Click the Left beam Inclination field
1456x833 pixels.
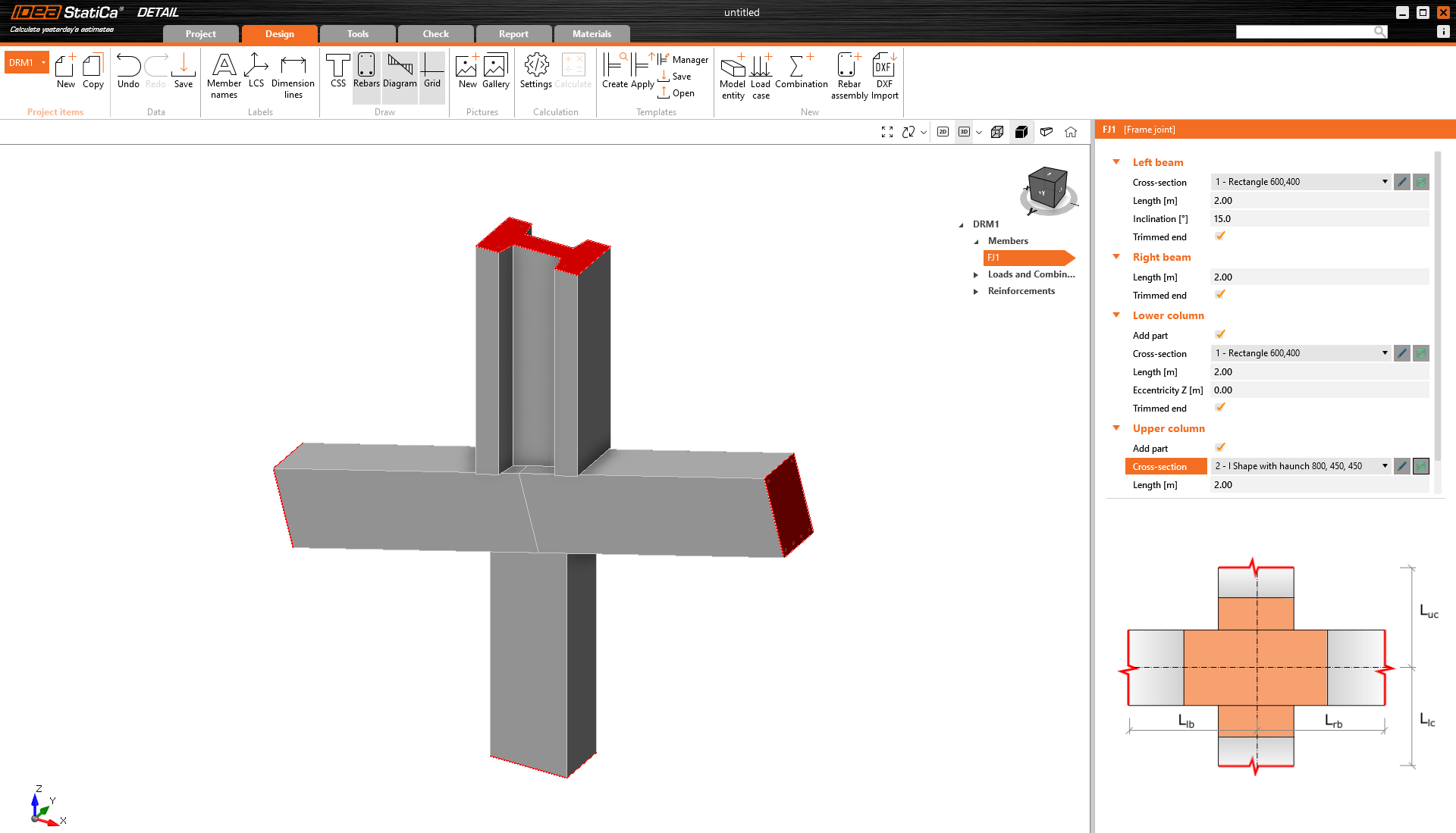tap(1319, 219)
